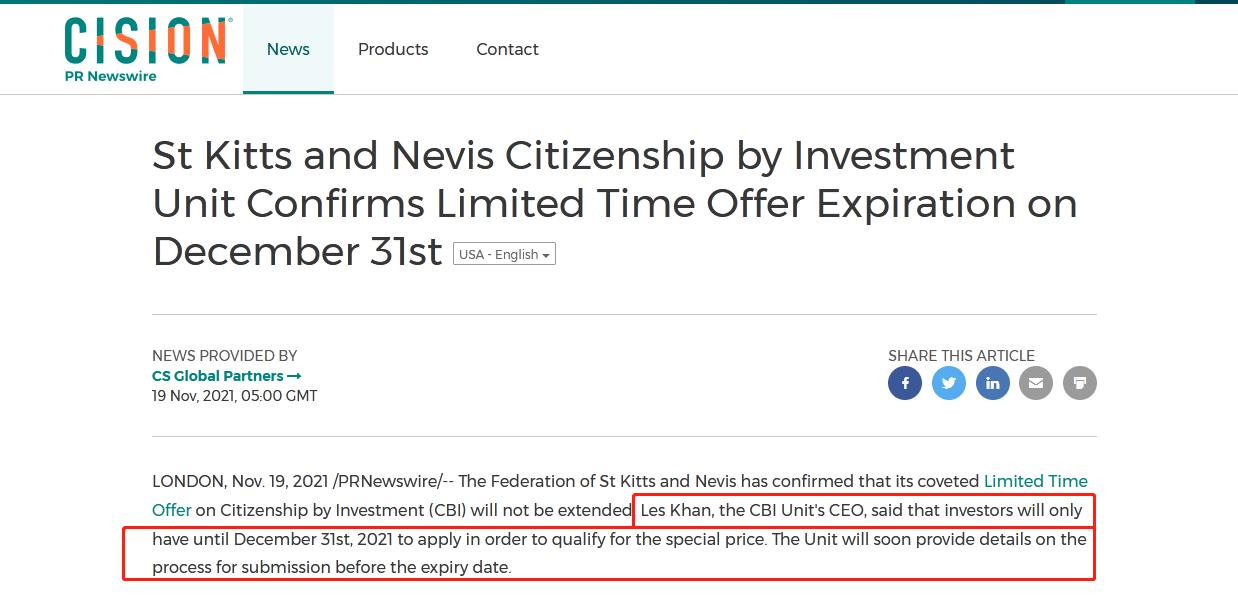Click the 'News provided by' label
The image size is (1238, 606).
click(224, 355)
